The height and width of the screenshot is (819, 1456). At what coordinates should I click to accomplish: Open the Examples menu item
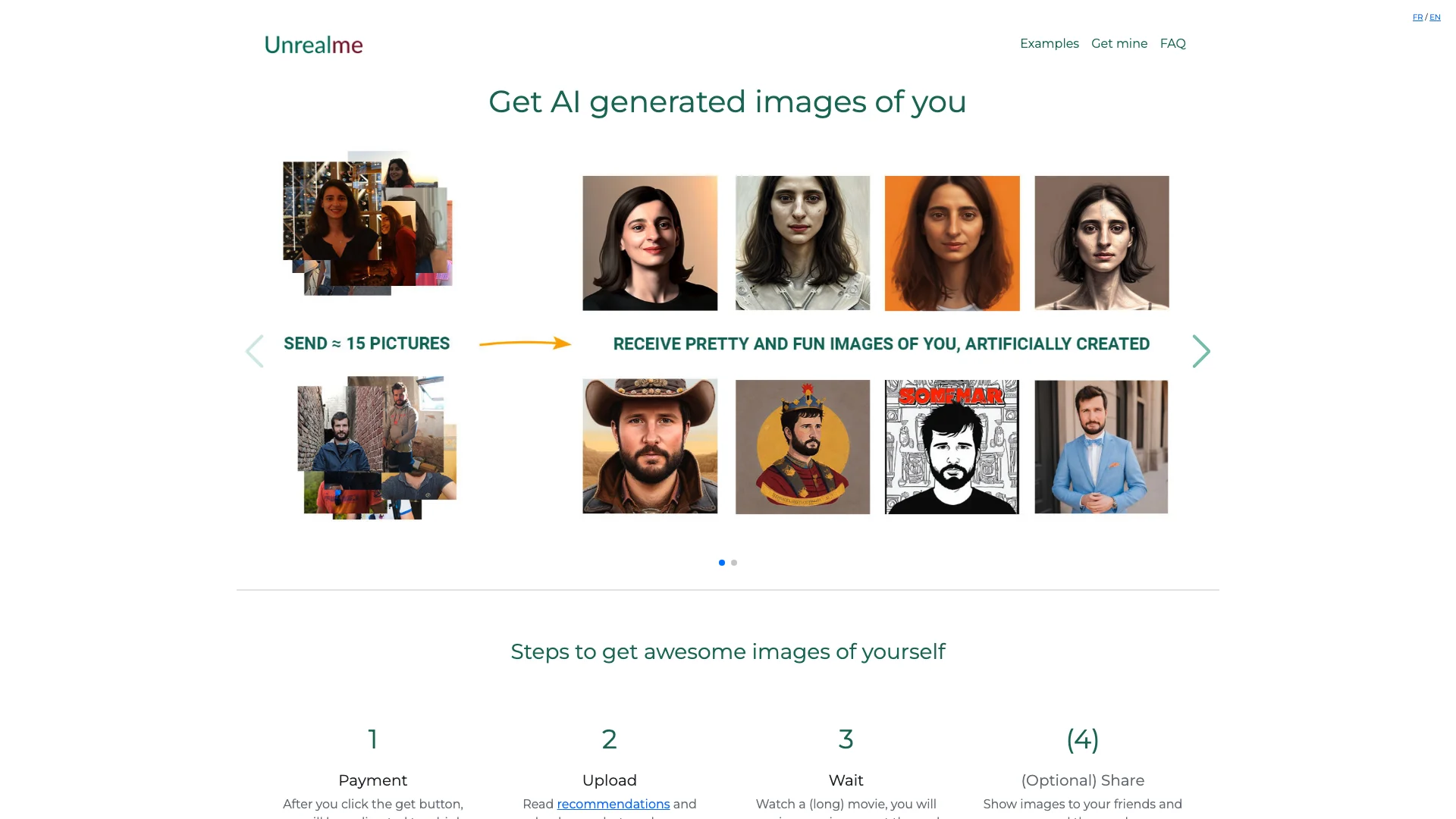(x=1049, y=44)
